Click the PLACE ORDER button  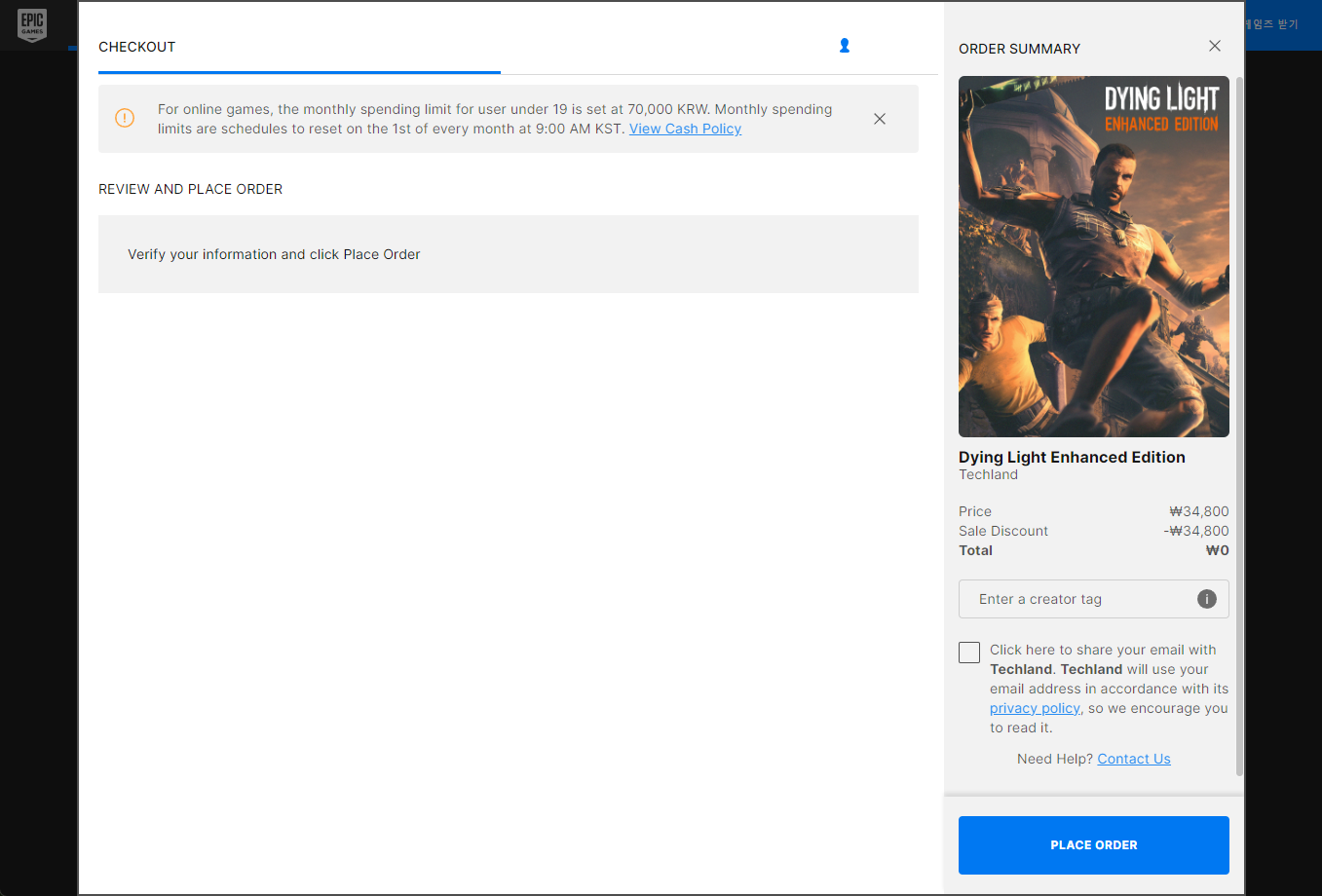point(1094,845)
